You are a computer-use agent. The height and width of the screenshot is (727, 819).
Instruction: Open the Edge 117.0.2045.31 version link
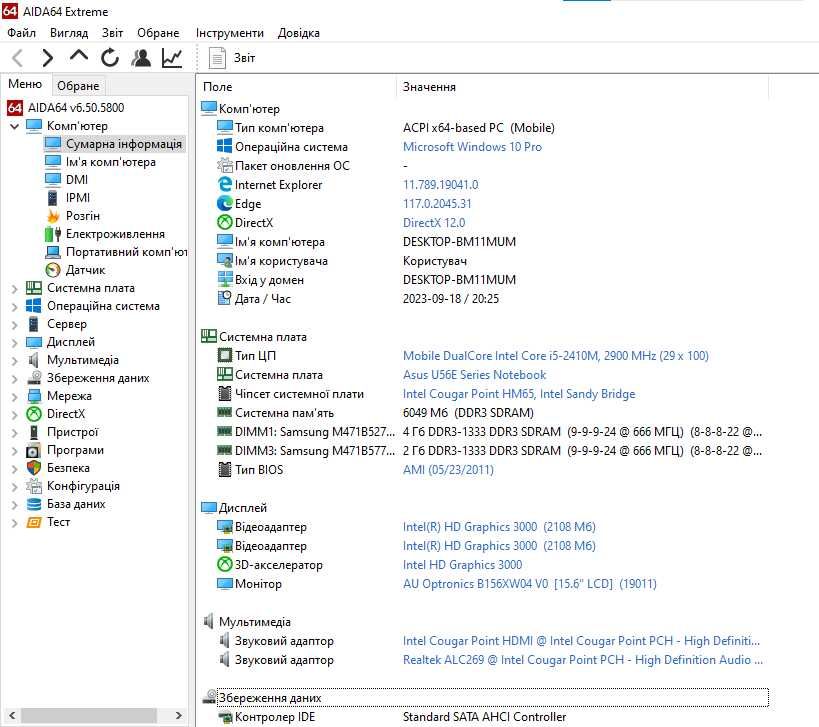tap(437, 204)
